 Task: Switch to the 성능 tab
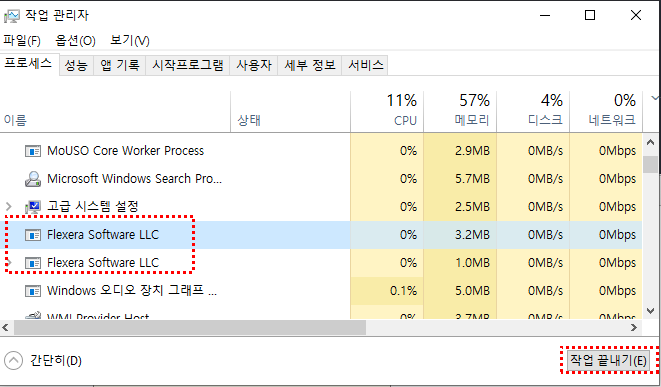76,65
